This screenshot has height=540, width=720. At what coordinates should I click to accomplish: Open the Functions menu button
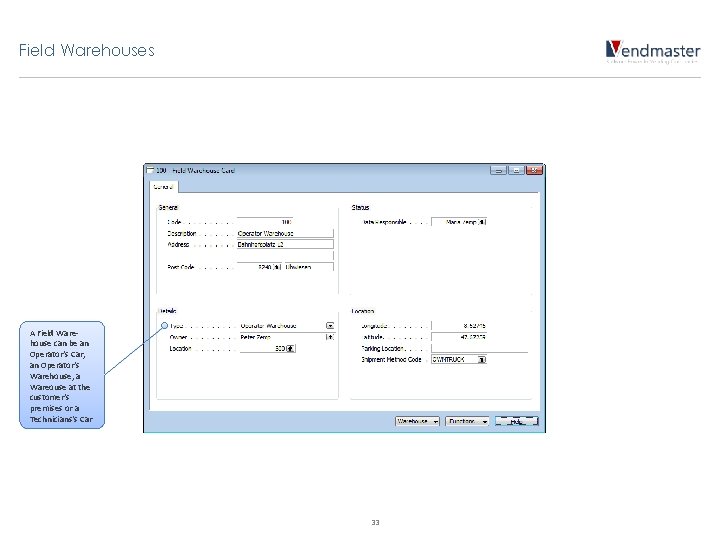pos(467,421)
